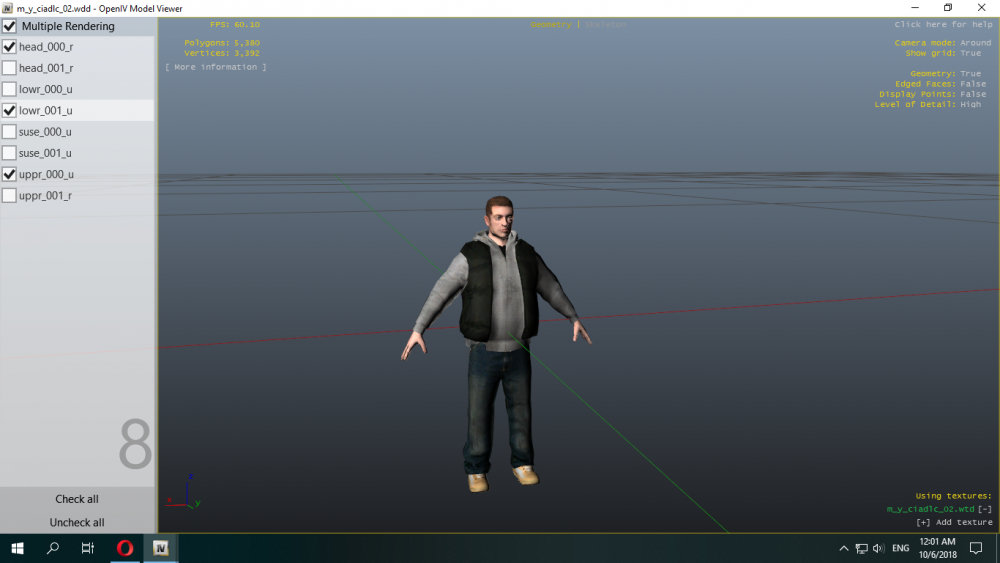Click the volume speaker icon in tray

(x=877, y=548)
